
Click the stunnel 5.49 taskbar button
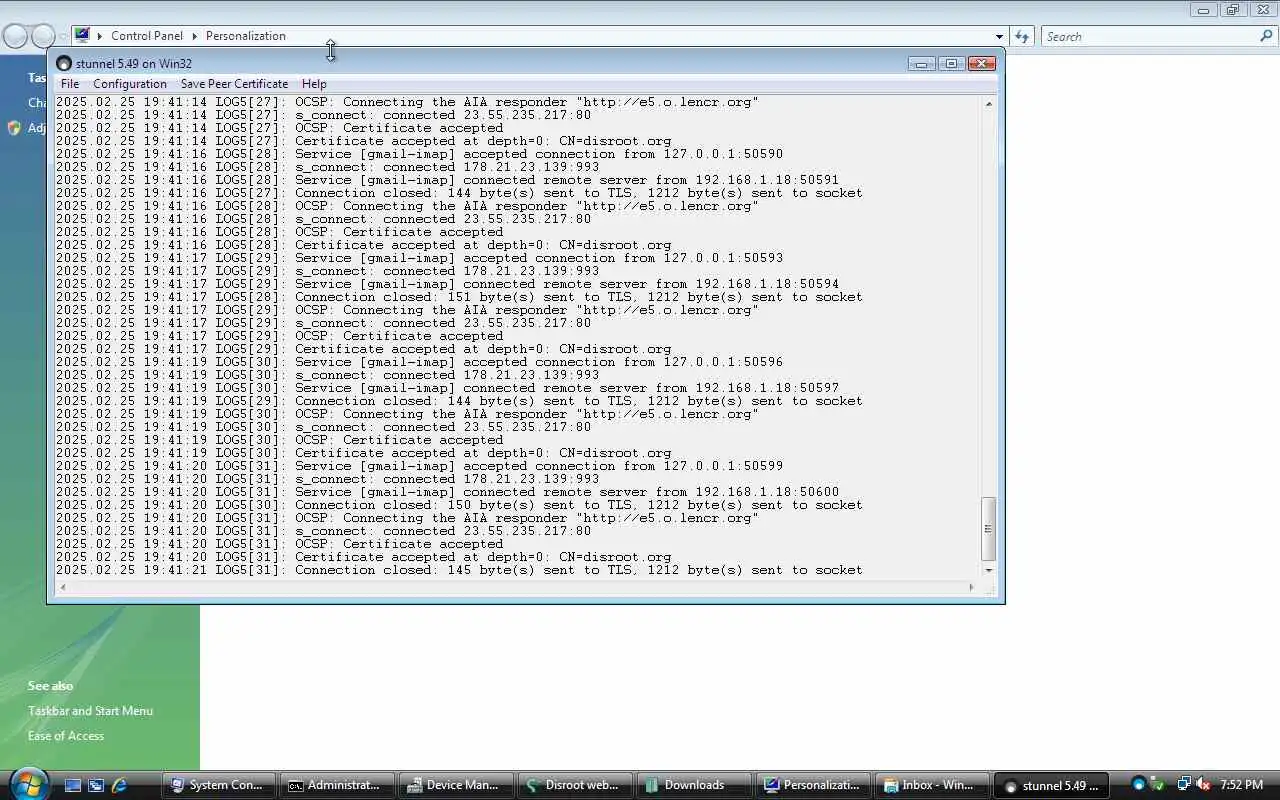(1051, 786)
